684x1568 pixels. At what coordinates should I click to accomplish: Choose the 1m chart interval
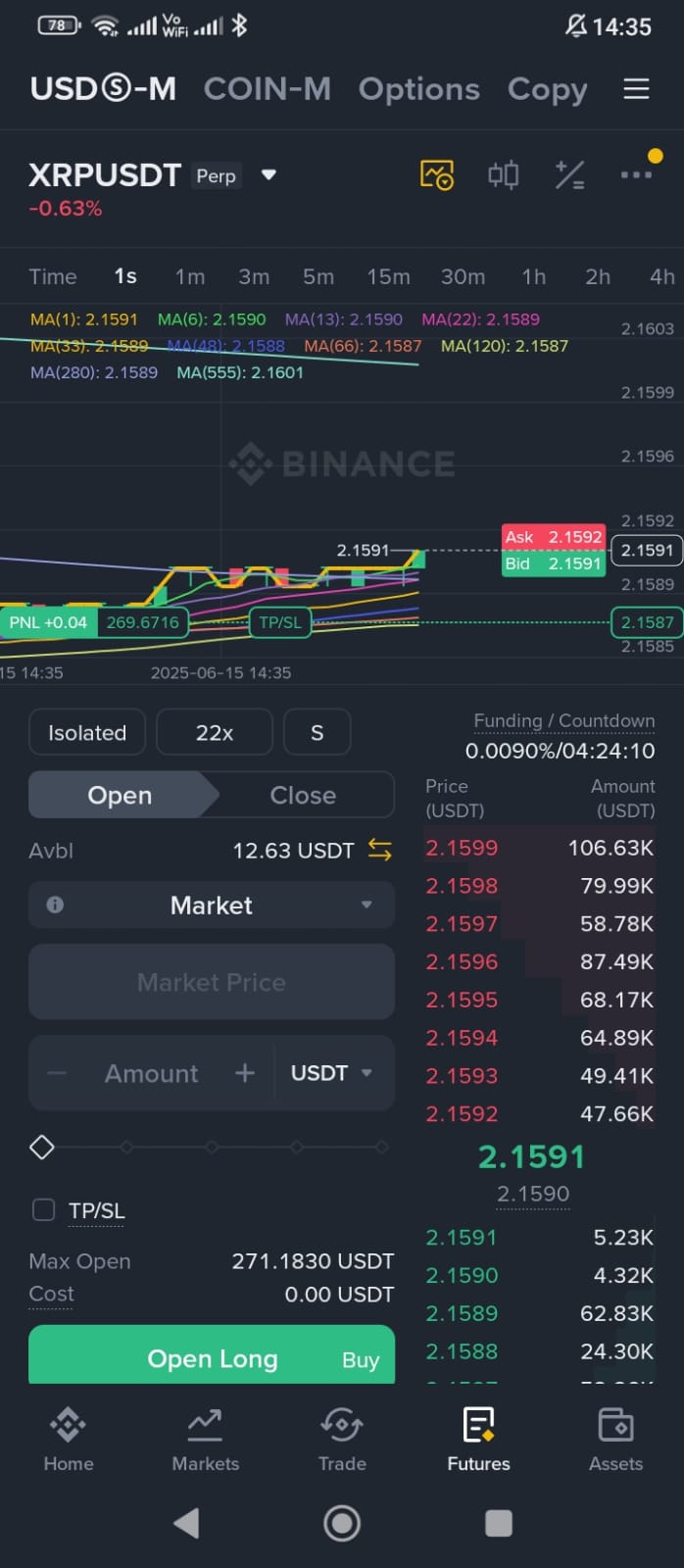190,276
